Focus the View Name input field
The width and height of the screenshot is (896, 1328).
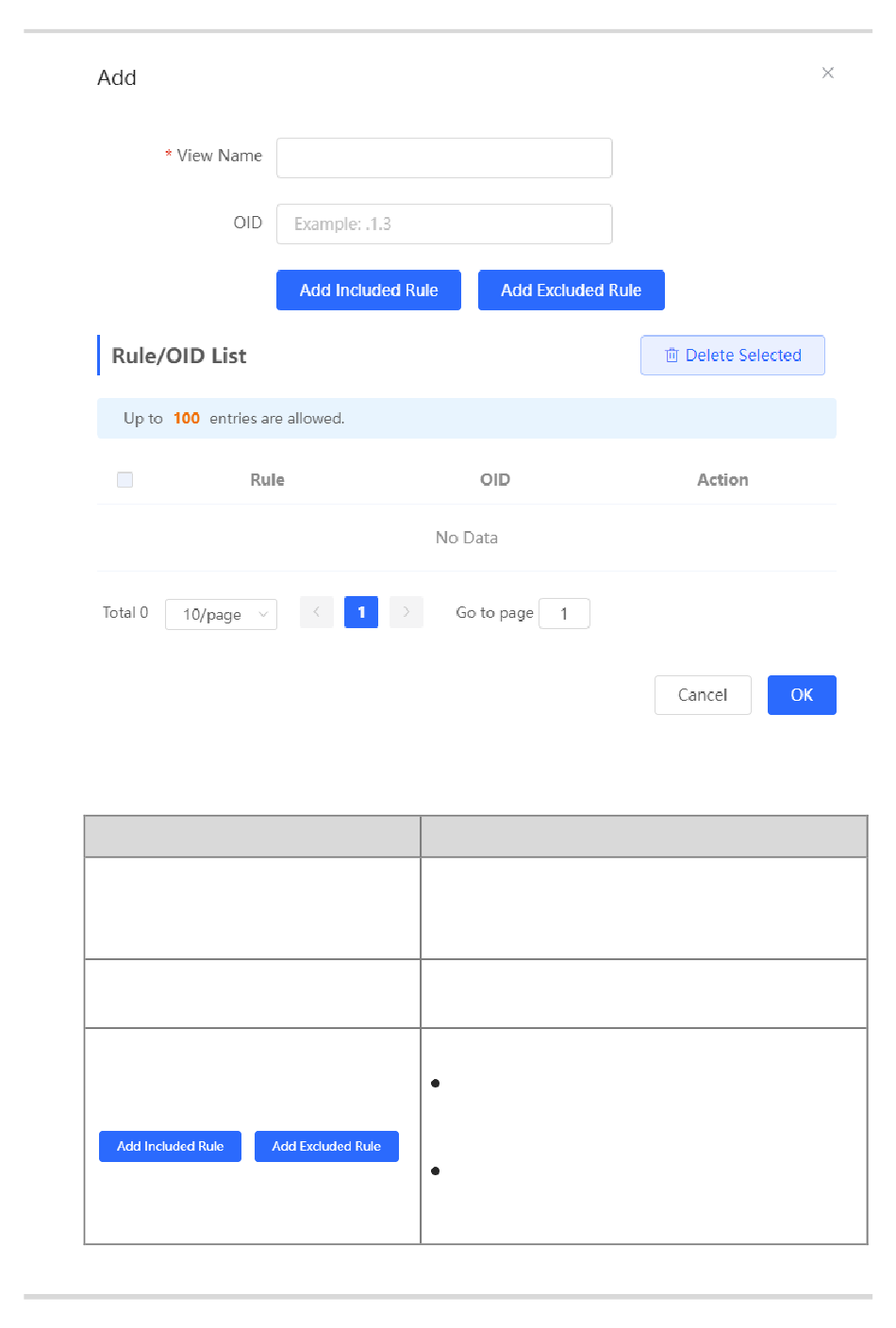(443, 158)
